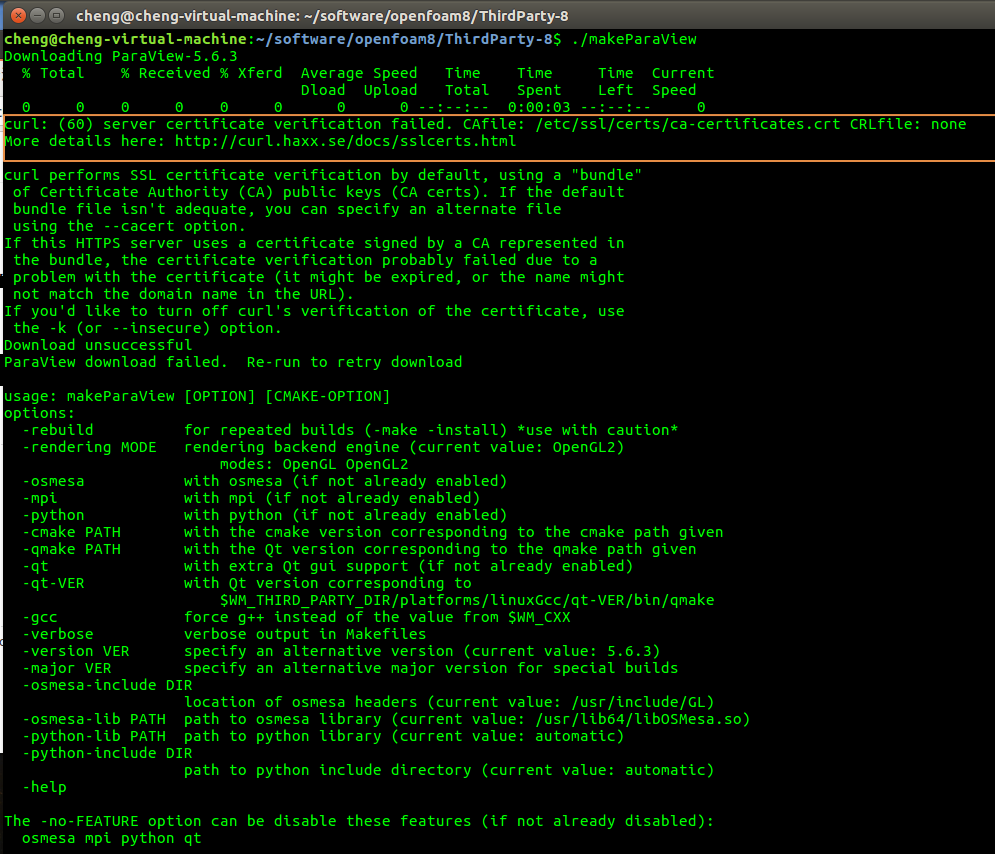
Task: Click the -python-include DIR option
Action: click(x=107, y=754)
